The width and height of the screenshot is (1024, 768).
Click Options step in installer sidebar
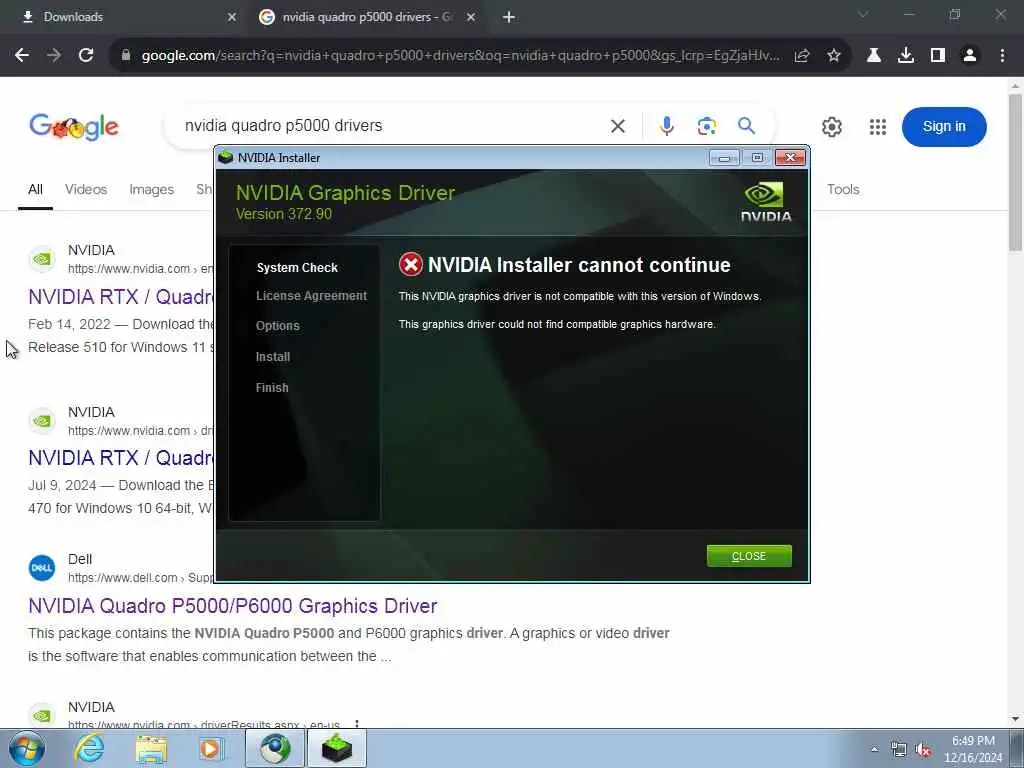tap(278, 326)
